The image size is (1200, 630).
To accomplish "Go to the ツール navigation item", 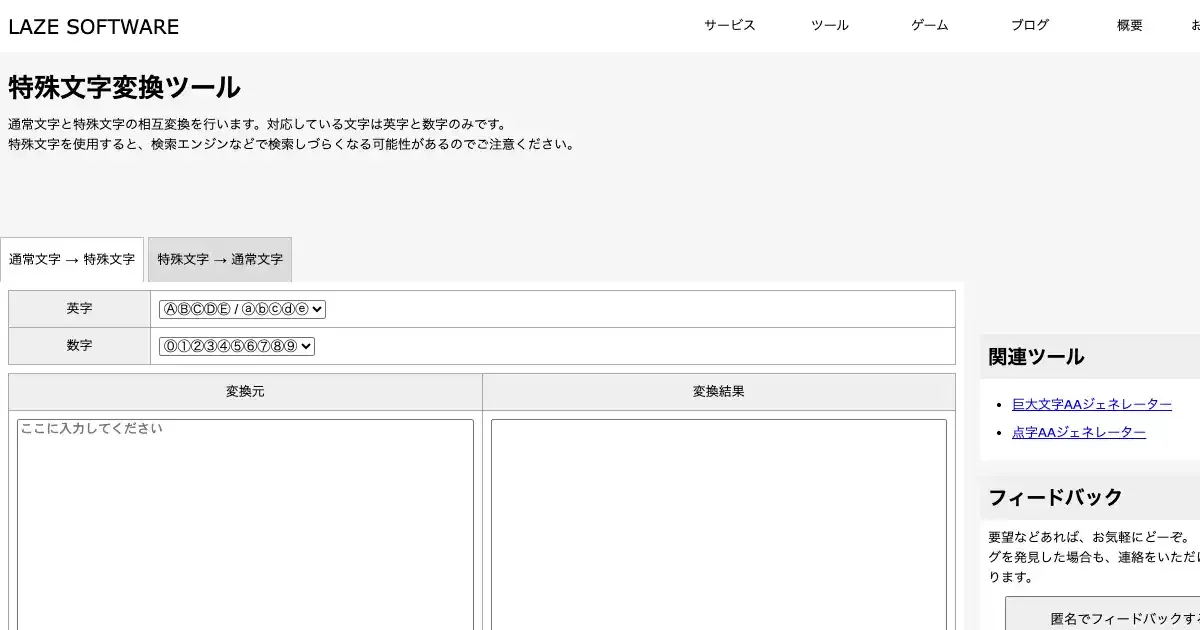I will (829, 26).
